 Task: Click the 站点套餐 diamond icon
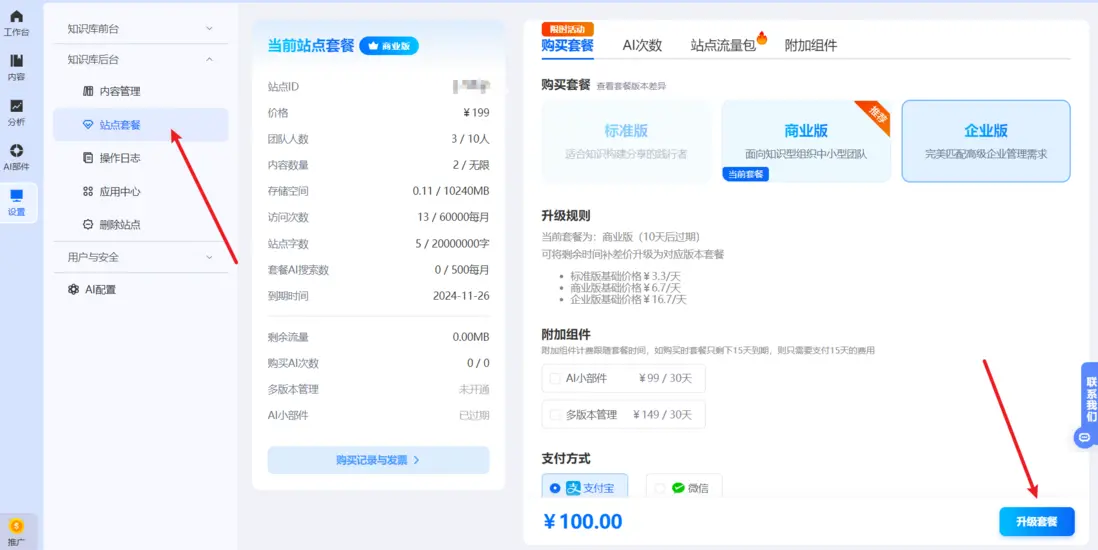(88, 125)
